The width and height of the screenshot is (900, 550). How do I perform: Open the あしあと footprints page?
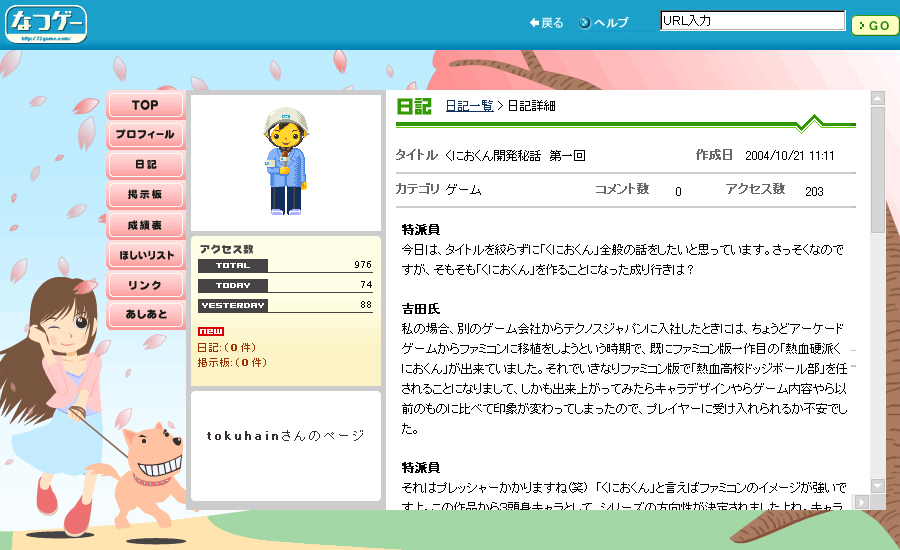145,316
